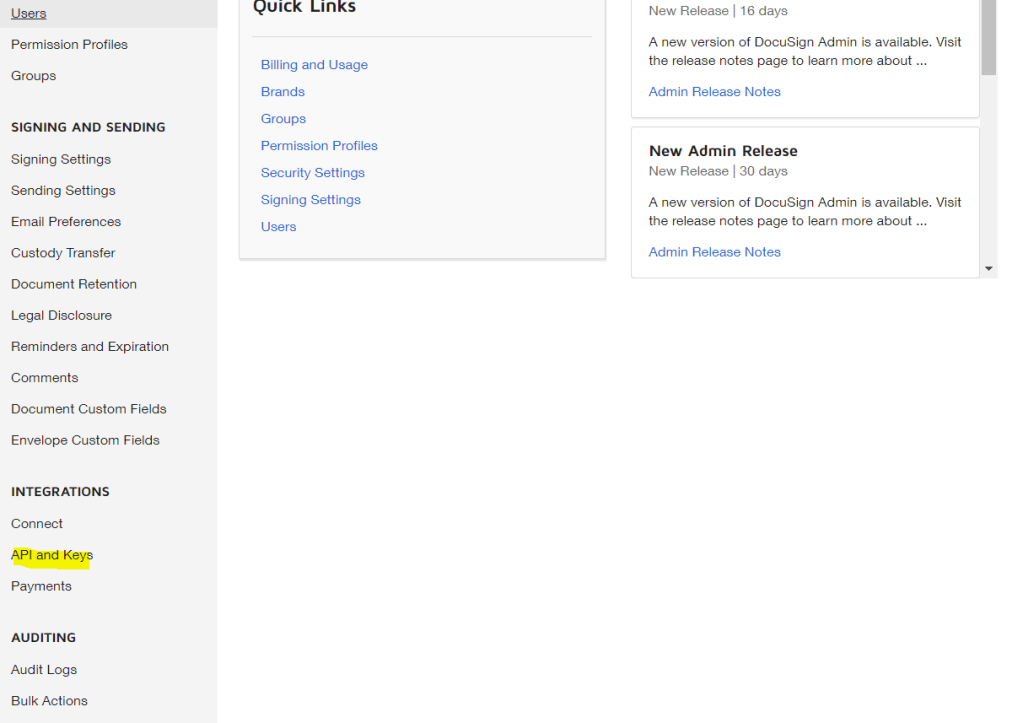This screenshot has width=1023, height=723.
Task: Open API and Keys in the sidebar
Action: pyautogui.click(x=52, y=555)
